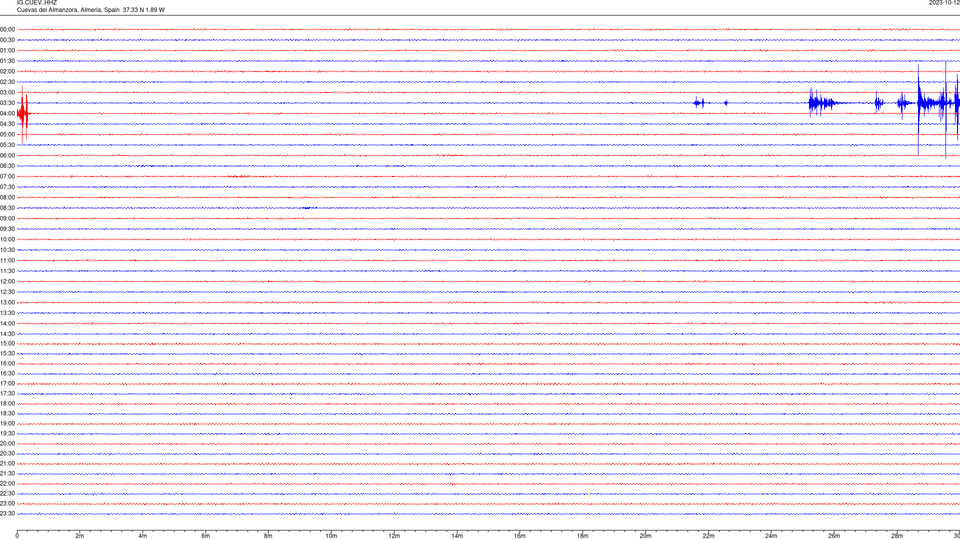This screenshot has height=540, width=960.
Task: Click the 10:00 time label
Action: tap(7, 239)
